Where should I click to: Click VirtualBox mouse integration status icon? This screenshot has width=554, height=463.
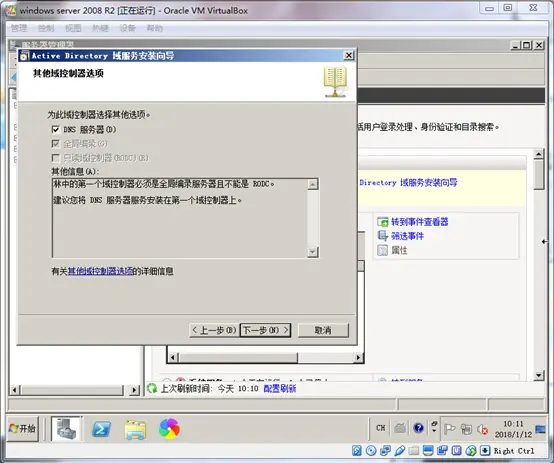pyautogui.click(x=471, y=451)
